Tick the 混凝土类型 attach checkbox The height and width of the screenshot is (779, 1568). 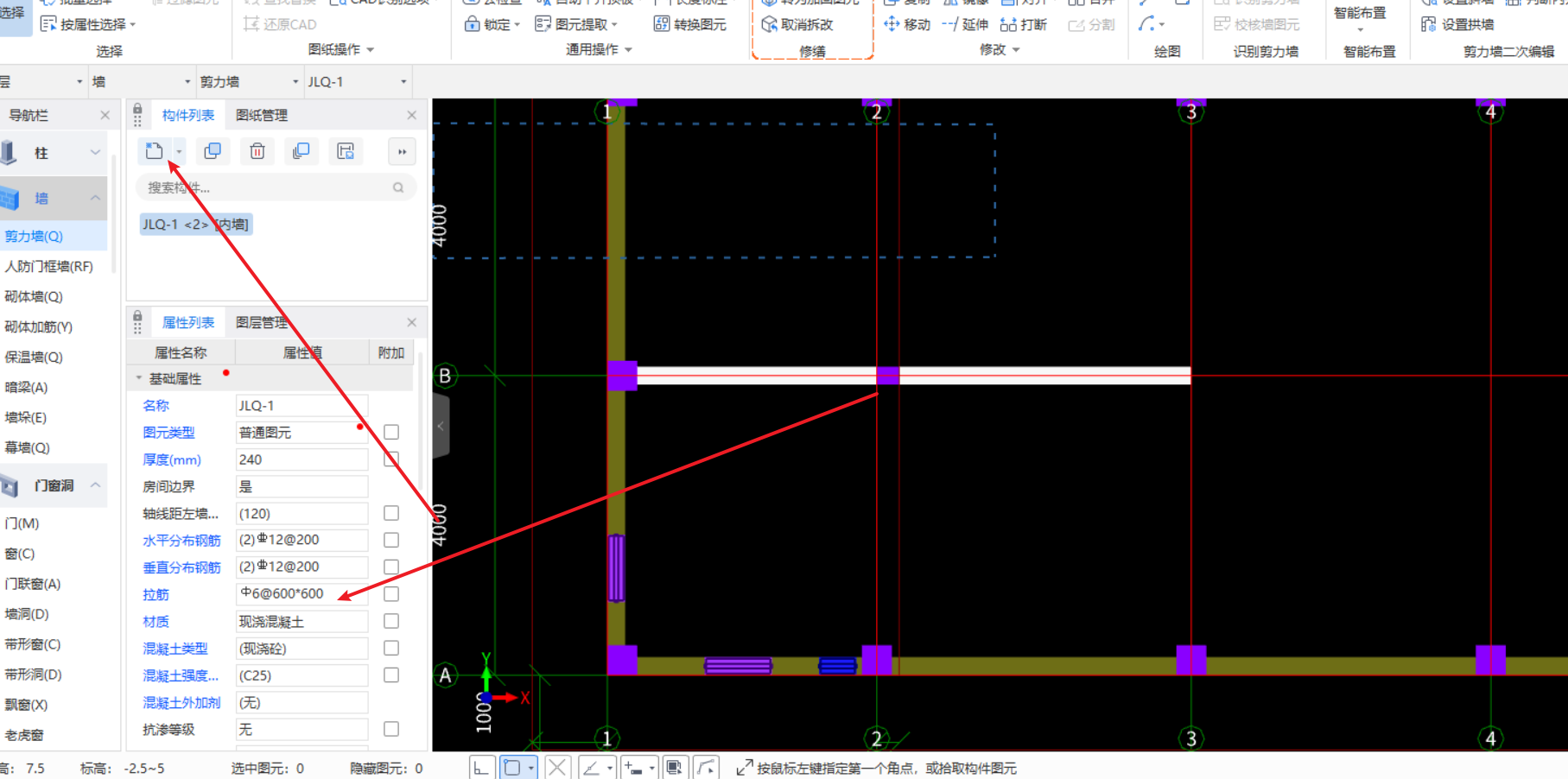click(x=391, y=648)
